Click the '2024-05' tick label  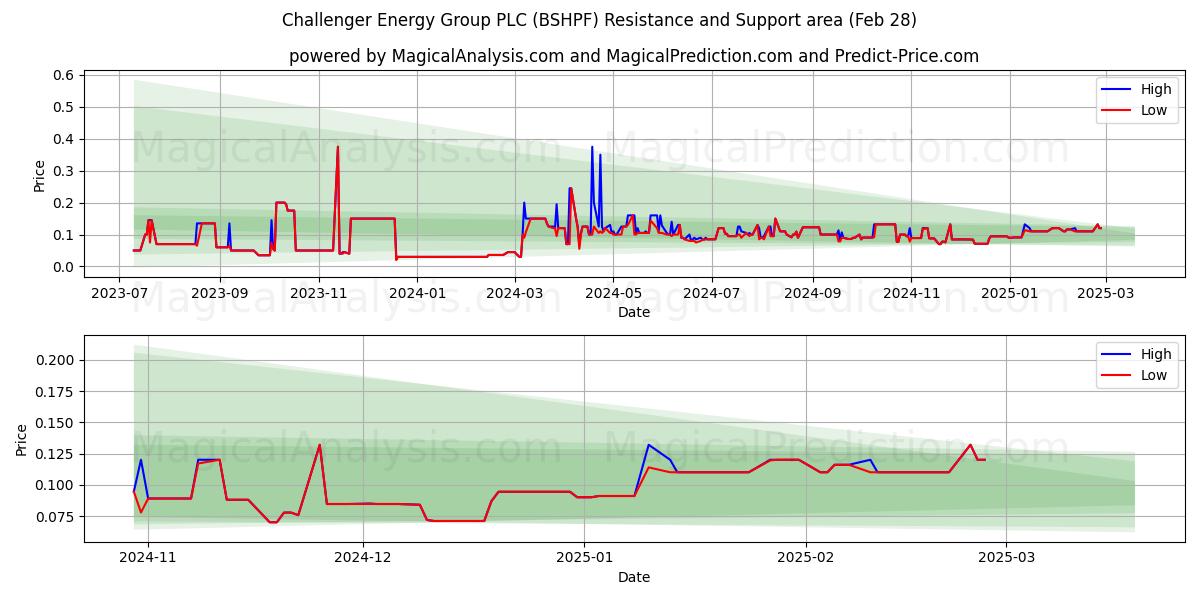click(x=613, y=294)
